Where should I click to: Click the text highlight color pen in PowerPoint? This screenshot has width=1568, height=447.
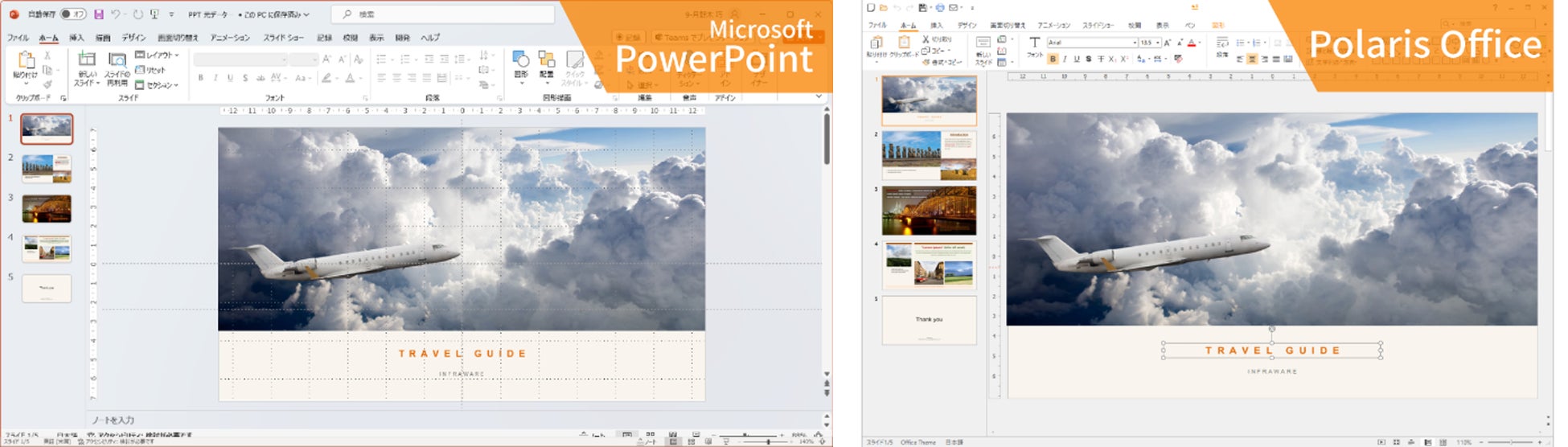pyautogui.click(x=326, y=78)
